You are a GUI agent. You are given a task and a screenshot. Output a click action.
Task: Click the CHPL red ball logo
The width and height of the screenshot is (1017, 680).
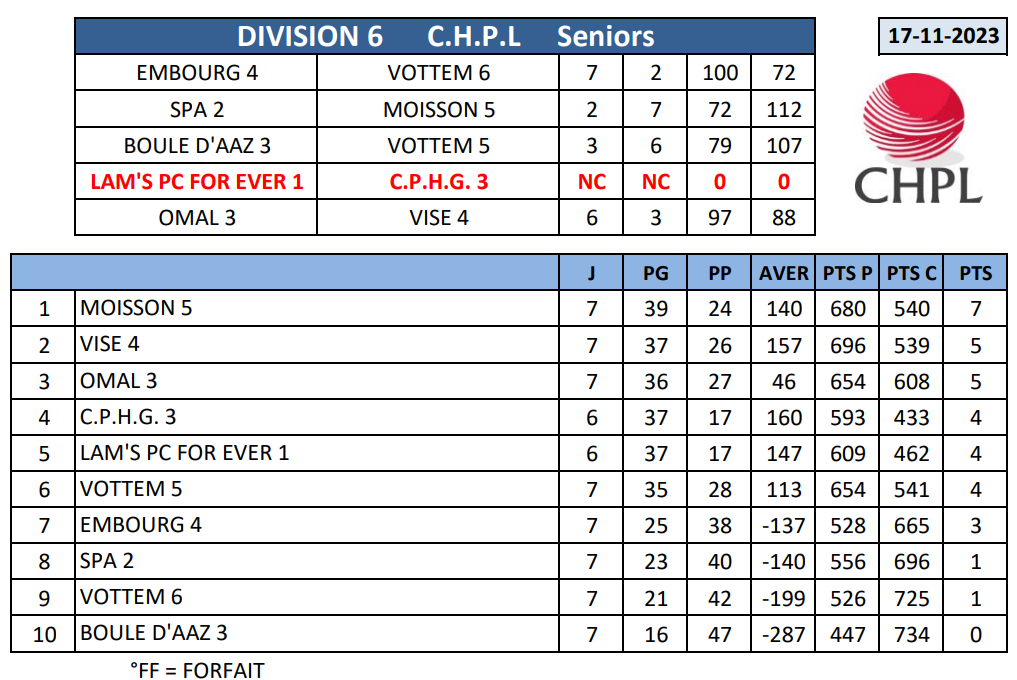(x=915, y=123)
